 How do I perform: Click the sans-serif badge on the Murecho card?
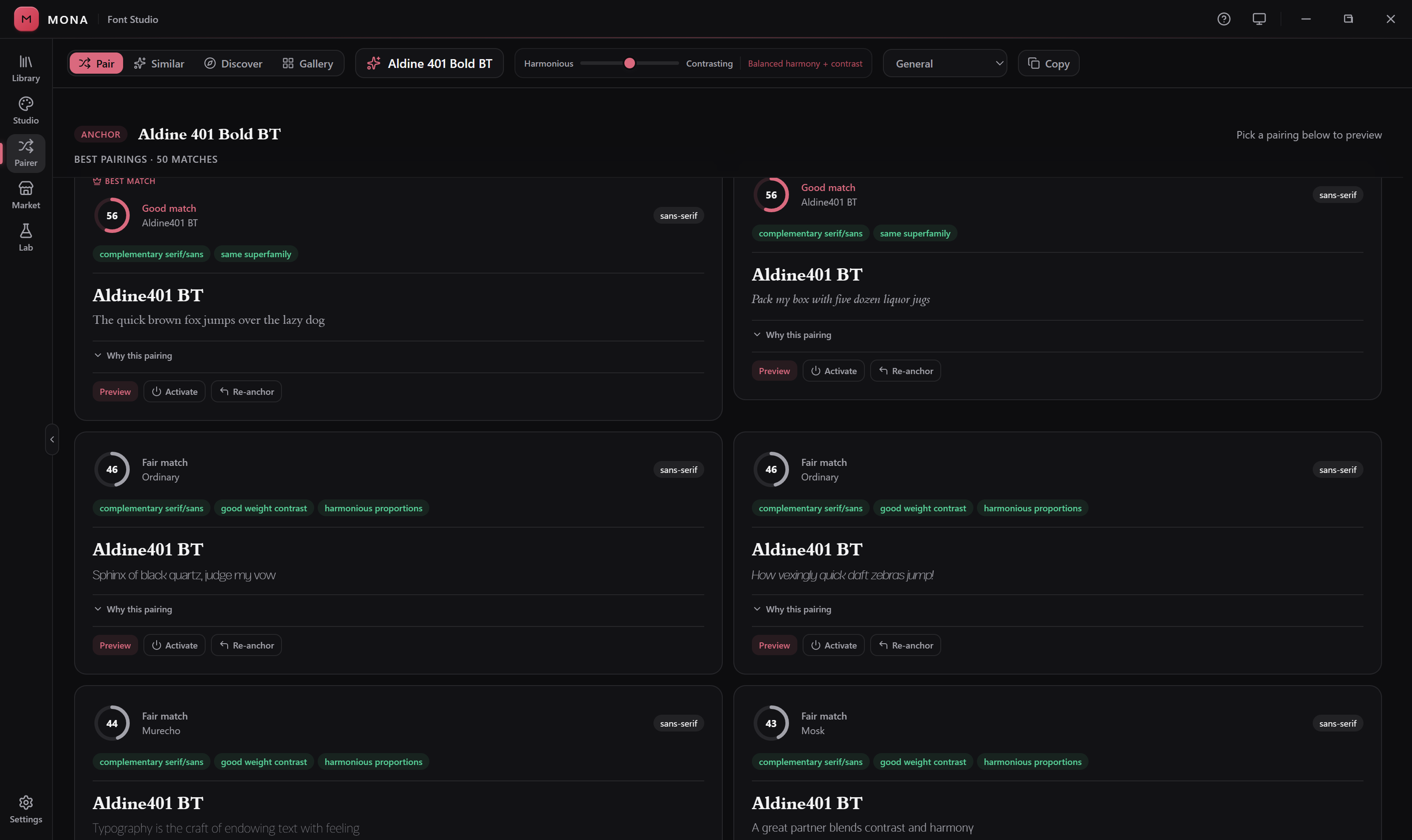(678, 724)
